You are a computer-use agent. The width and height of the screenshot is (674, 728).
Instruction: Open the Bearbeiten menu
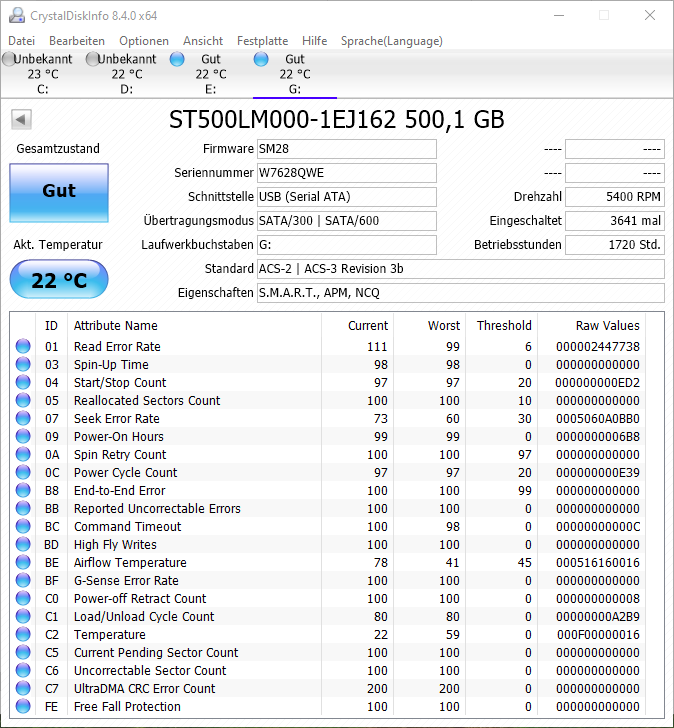77,41
